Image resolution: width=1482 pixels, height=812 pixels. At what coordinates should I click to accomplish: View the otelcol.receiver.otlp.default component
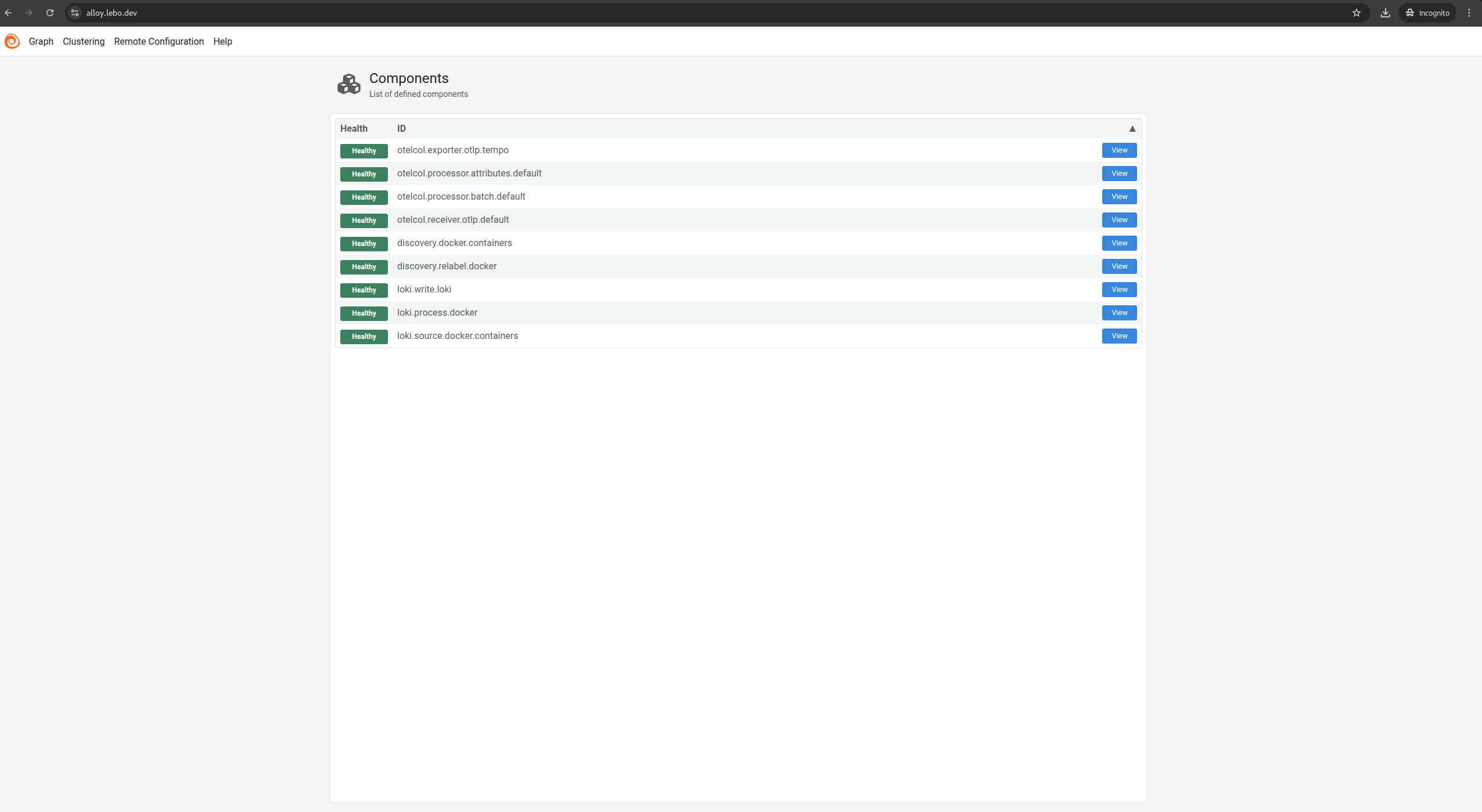[x=1118, y=219]
